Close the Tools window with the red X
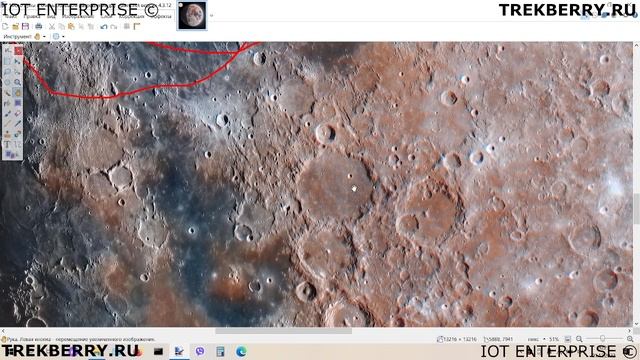The width and height of the screenshot is (640, 360). (x=18, y=51)
